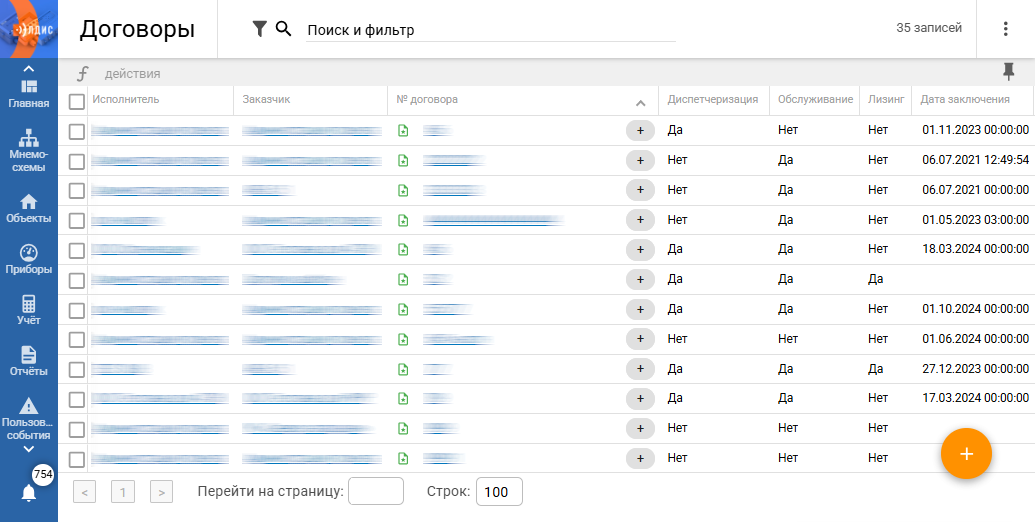Check the row dated 01.11.2023 00:00:00
This screenshot has height=522, width=1035.
tap(77, 131)
